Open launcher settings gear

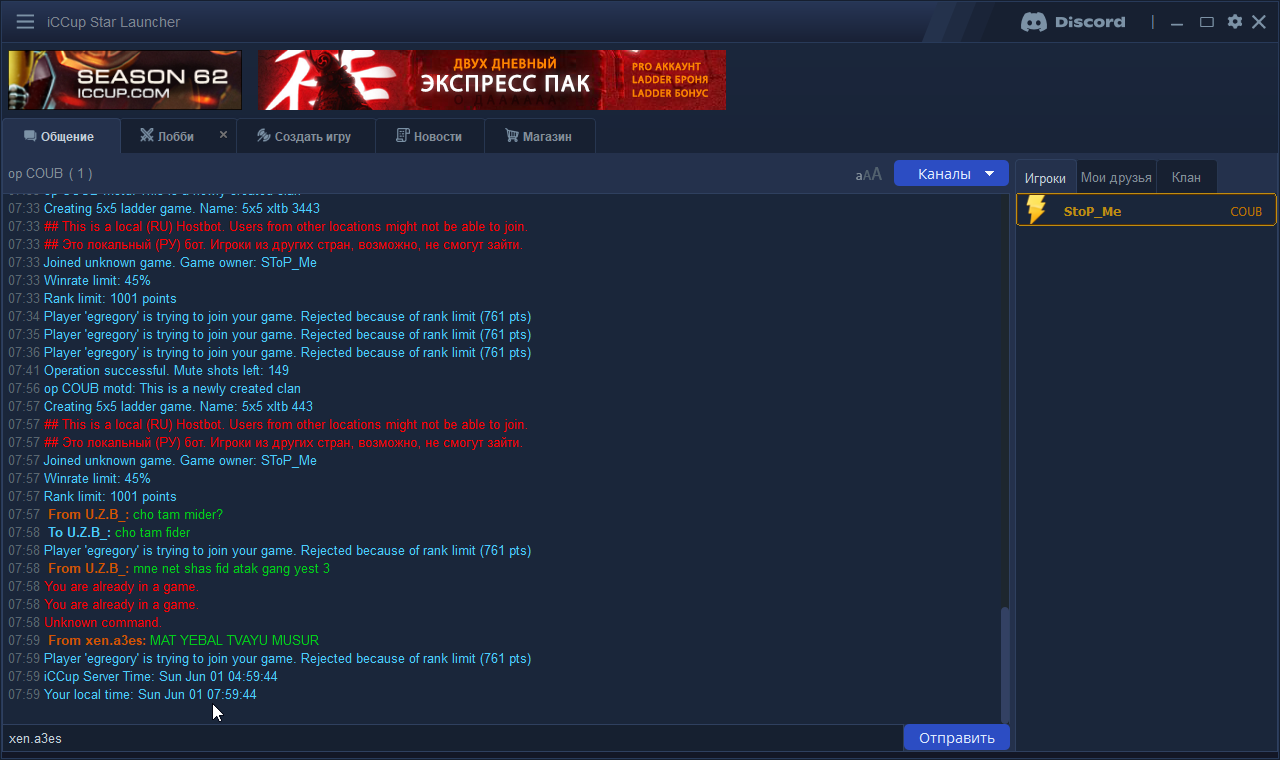point(1235,22)
